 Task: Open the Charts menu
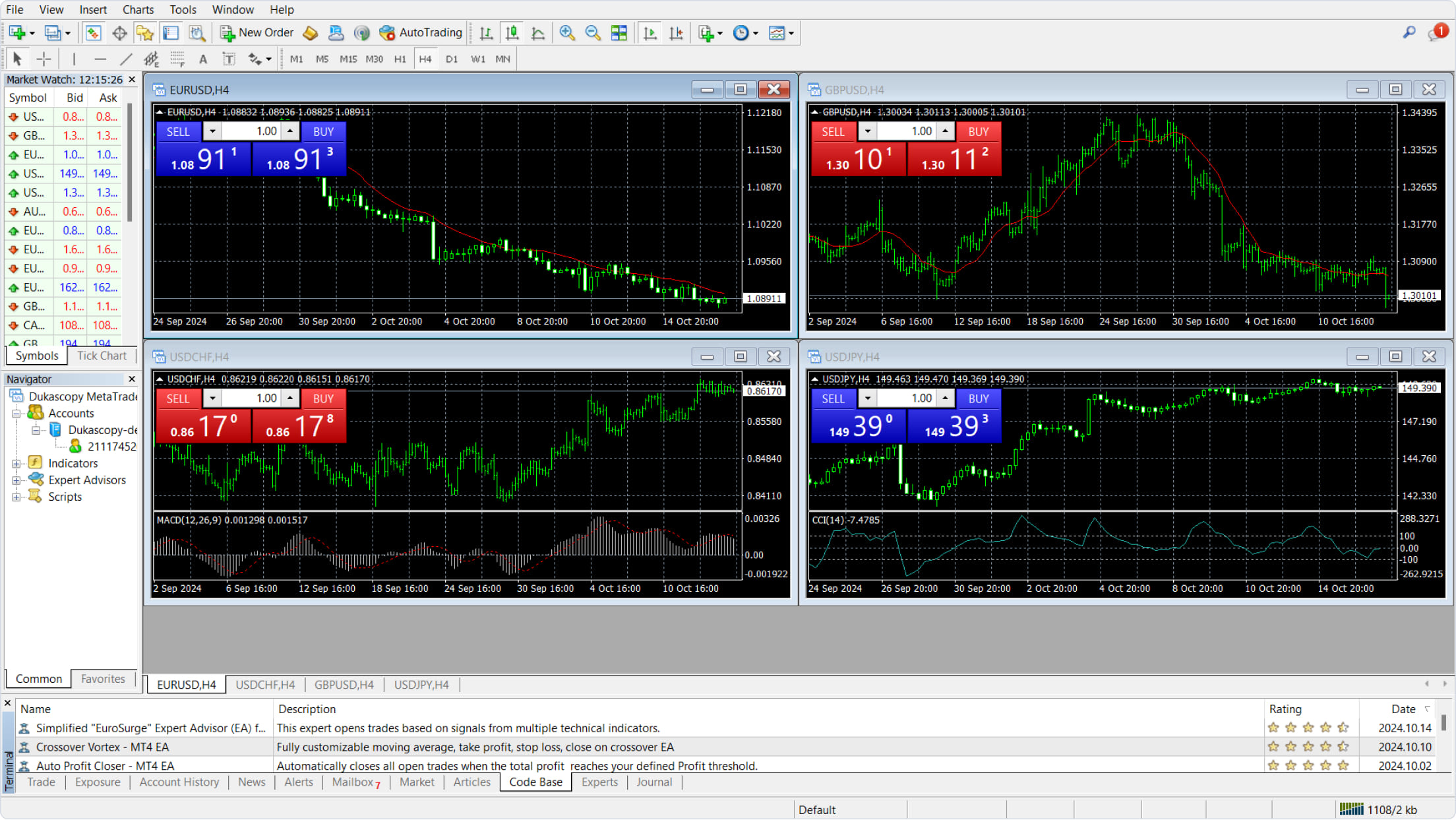(138, 9)
